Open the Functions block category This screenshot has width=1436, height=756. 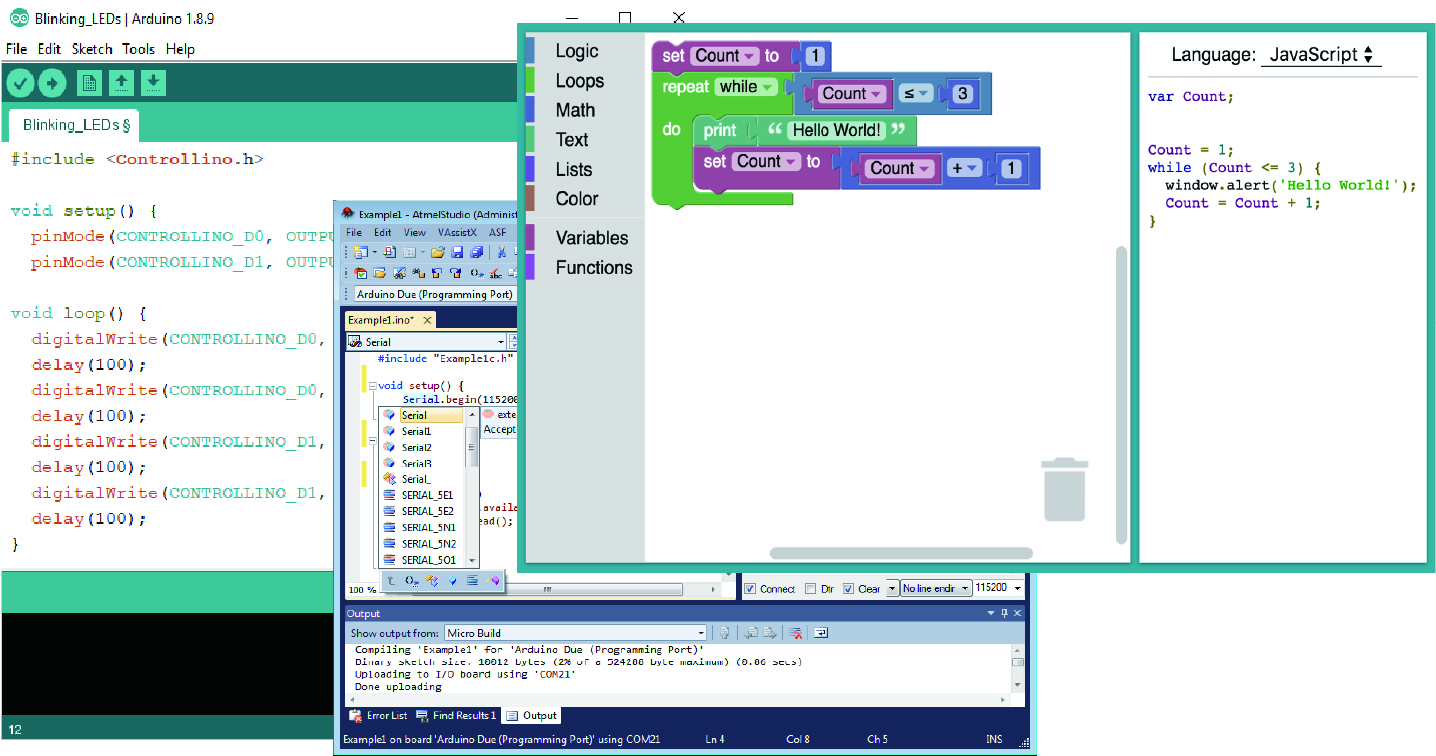point(594,268)
